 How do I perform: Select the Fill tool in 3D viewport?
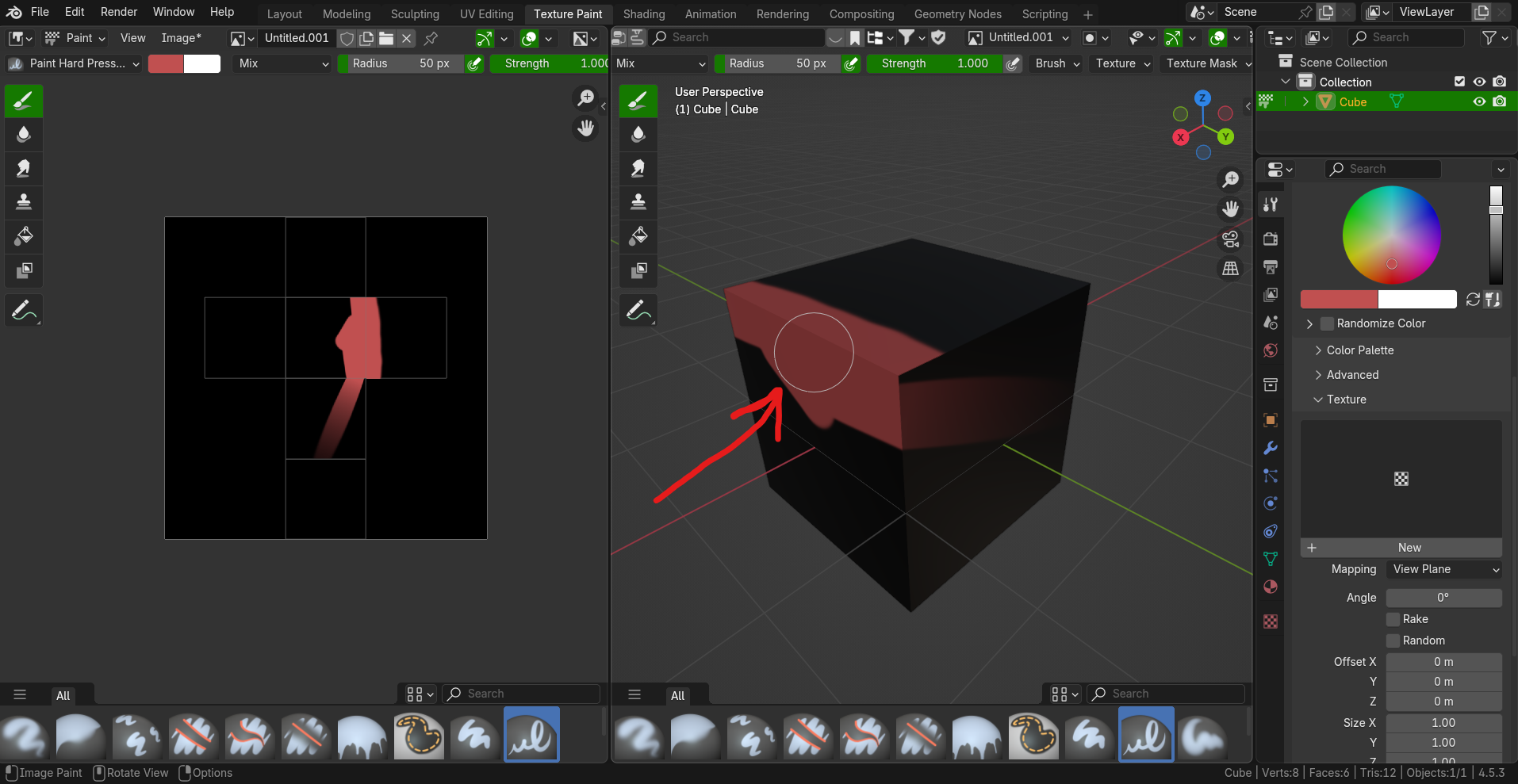(638, 235)
